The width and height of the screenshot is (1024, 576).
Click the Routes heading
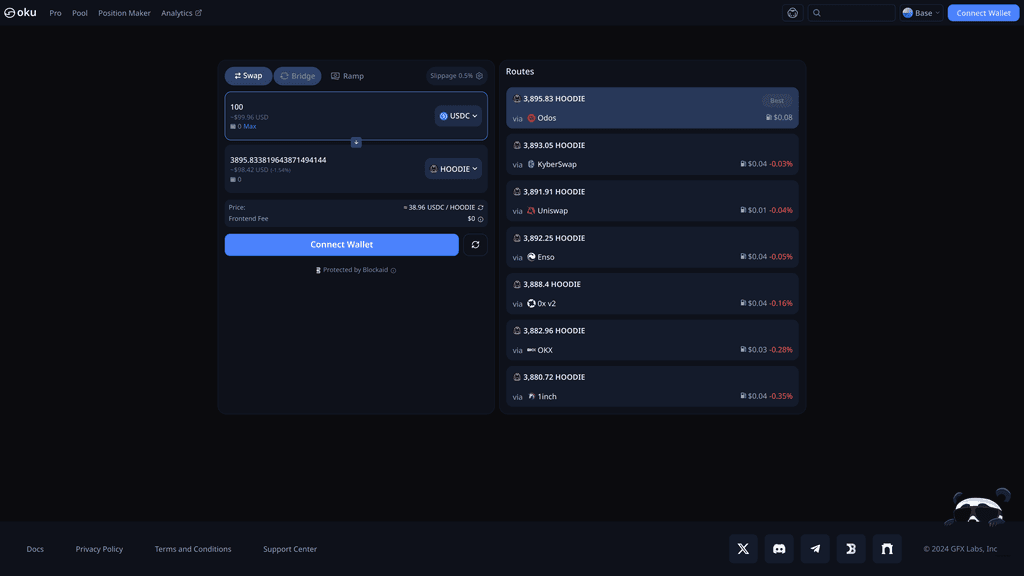coord(520,72)
